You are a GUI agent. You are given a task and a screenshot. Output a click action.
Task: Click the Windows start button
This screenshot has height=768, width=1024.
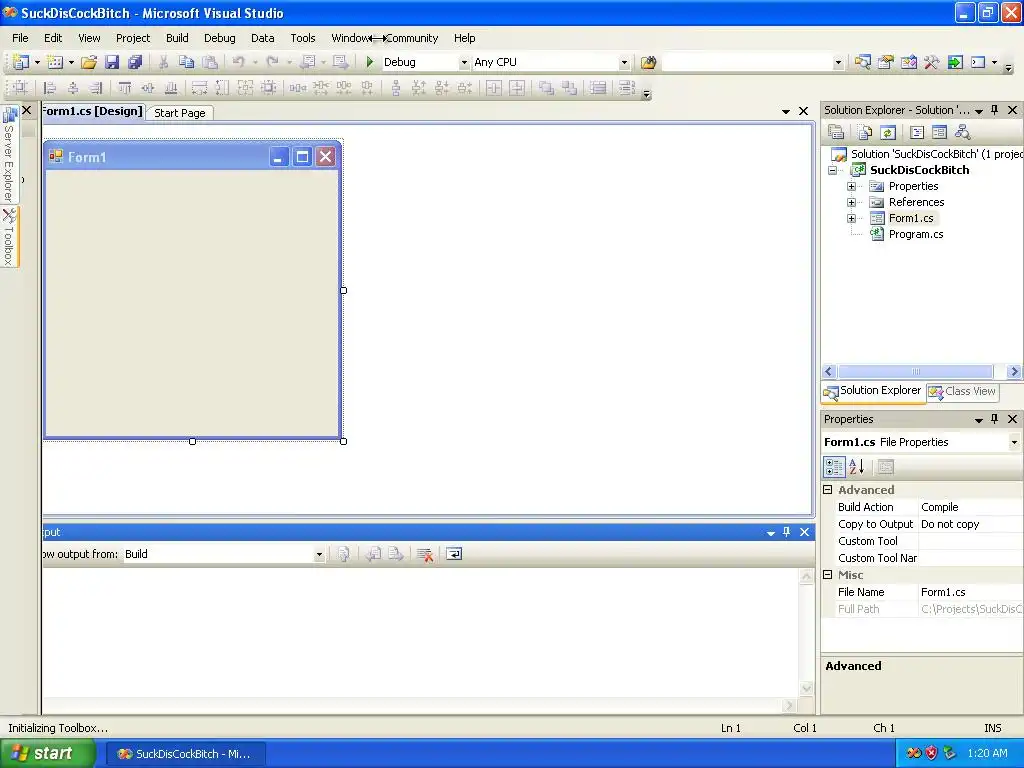[x=47, y=754]
